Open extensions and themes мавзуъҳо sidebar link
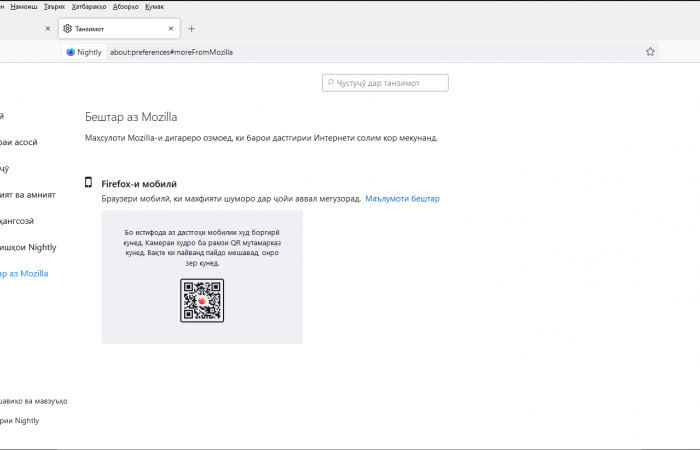Viewport: 700px width, 450px height. (x=33, y=401)
